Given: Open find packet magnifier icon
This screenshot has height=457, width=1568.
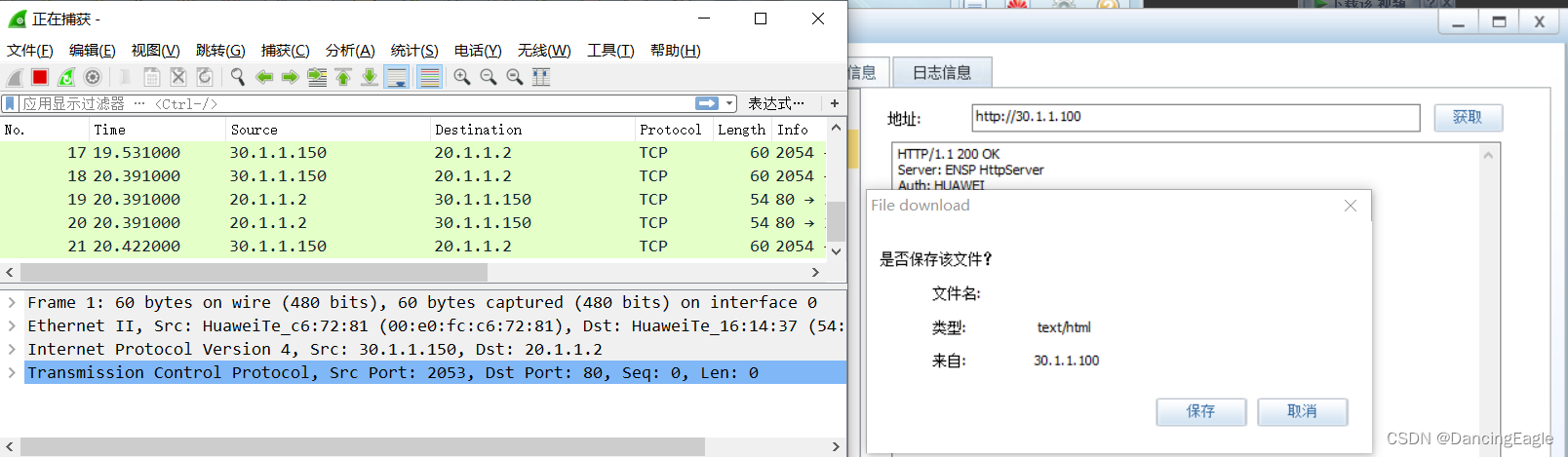Looking at the screenshot, I should point(237,77).
